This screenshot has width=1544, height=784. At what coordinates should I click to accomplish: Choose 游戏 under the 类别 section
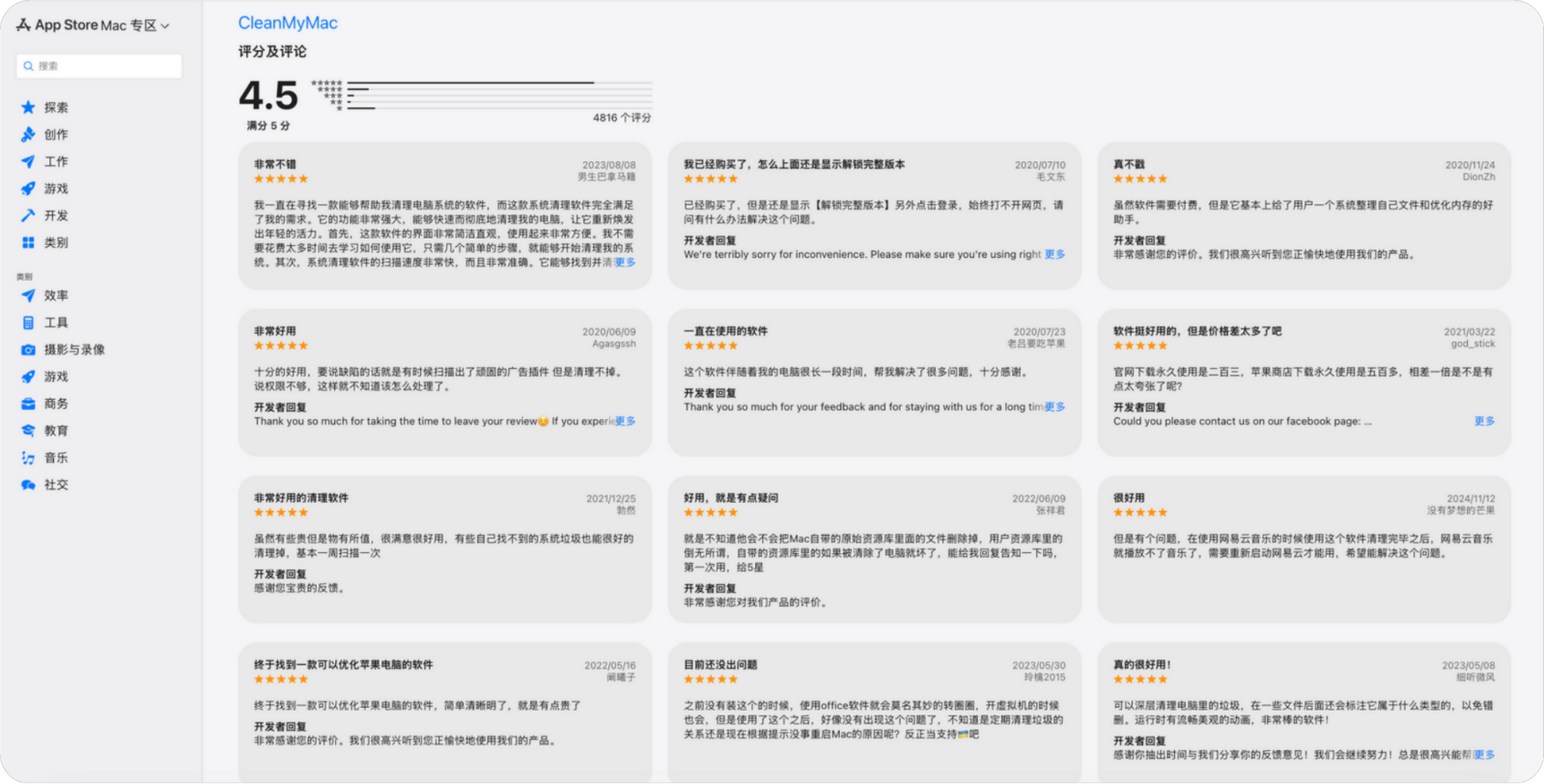coord(56,377)
